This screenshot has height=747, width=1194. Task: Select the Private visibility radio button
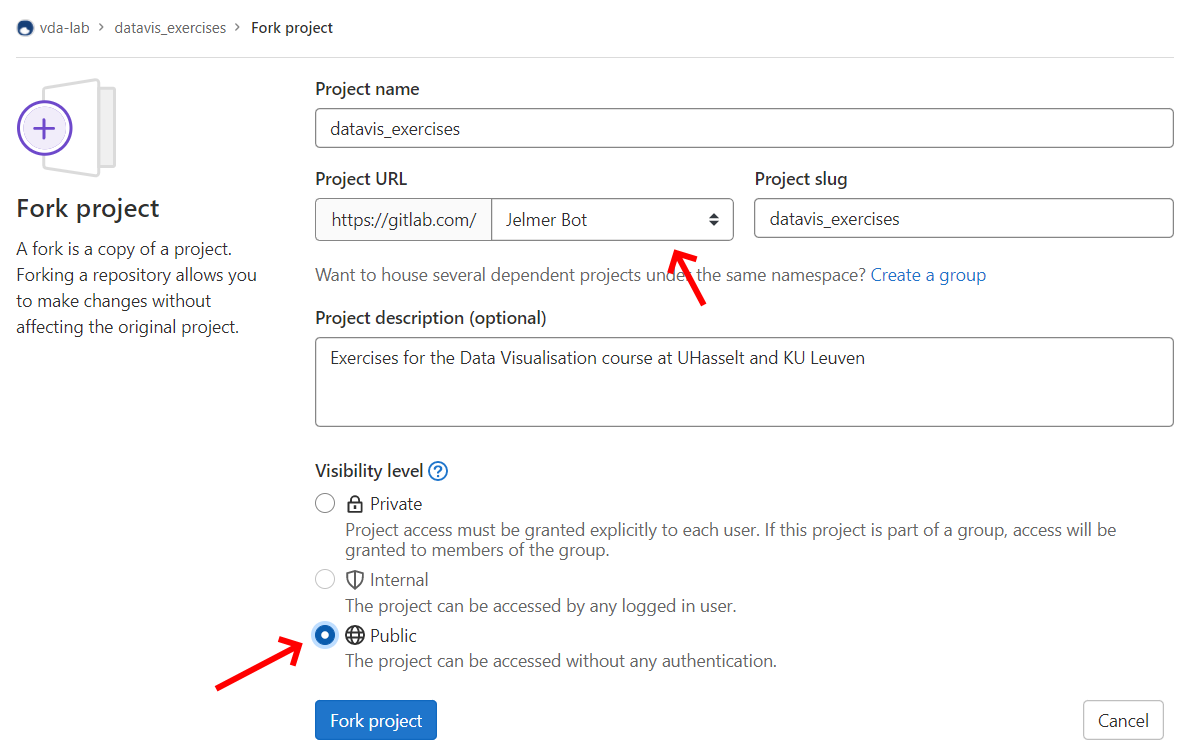325,504
